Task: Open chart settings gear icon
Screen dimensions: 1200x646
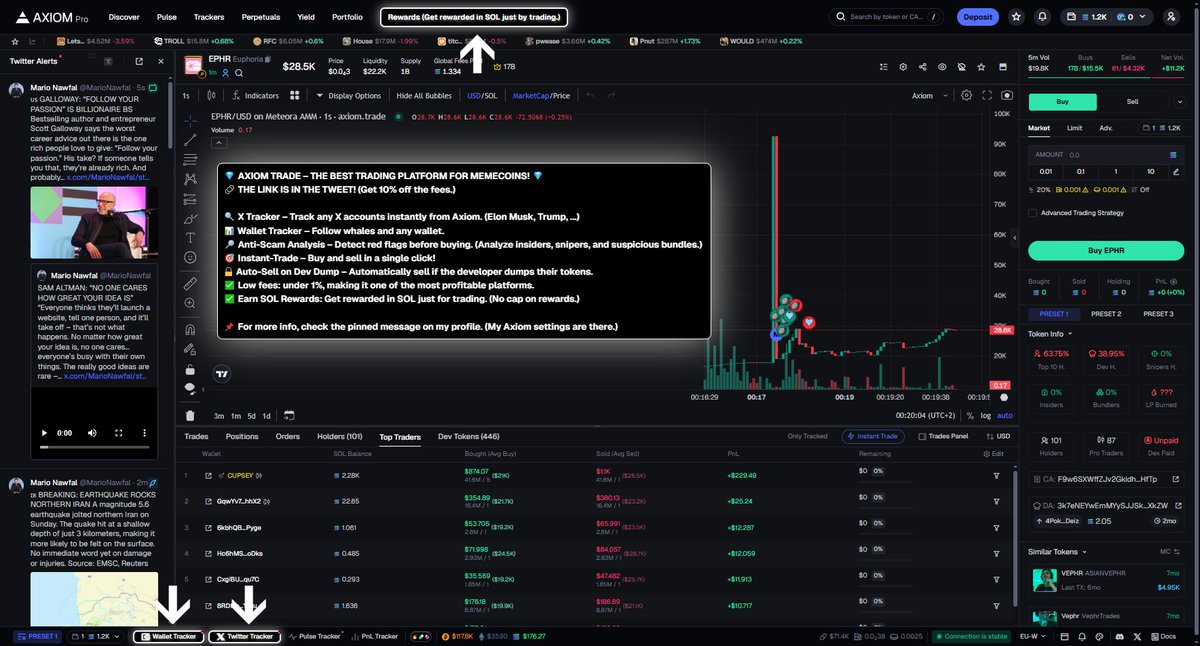Action: coord(966,95)
